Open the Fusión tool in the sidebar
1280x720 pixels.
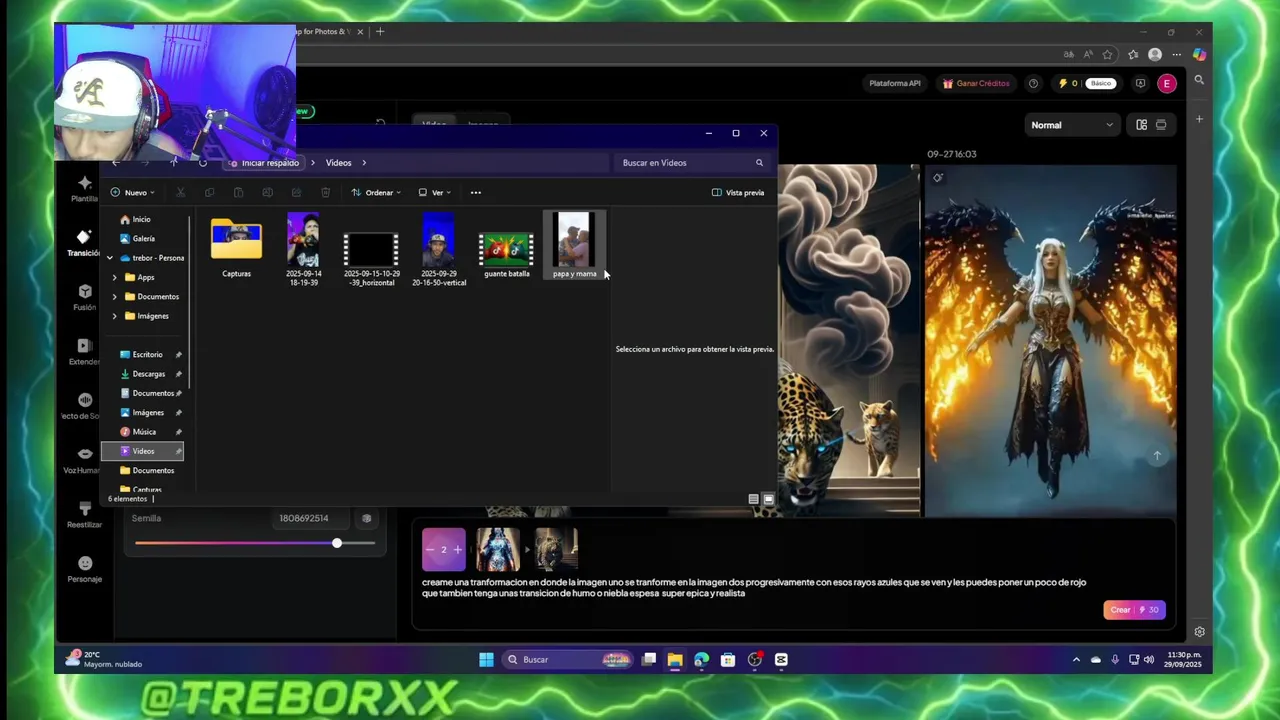pos(84,297)
